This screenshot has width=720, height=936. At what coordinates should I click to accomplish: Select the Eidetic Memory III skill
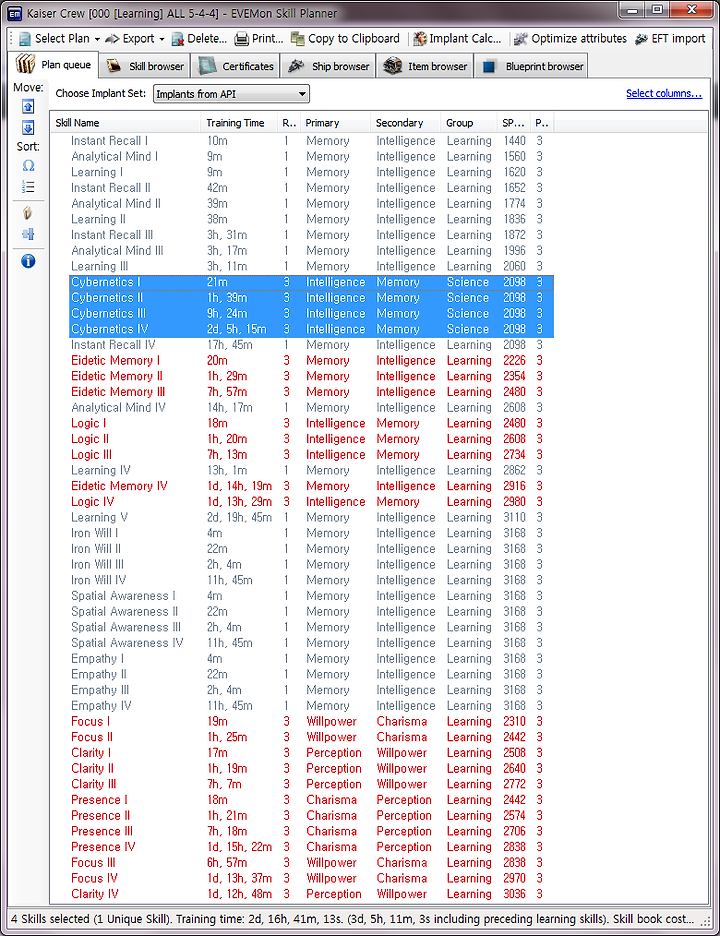pos(311,392)
